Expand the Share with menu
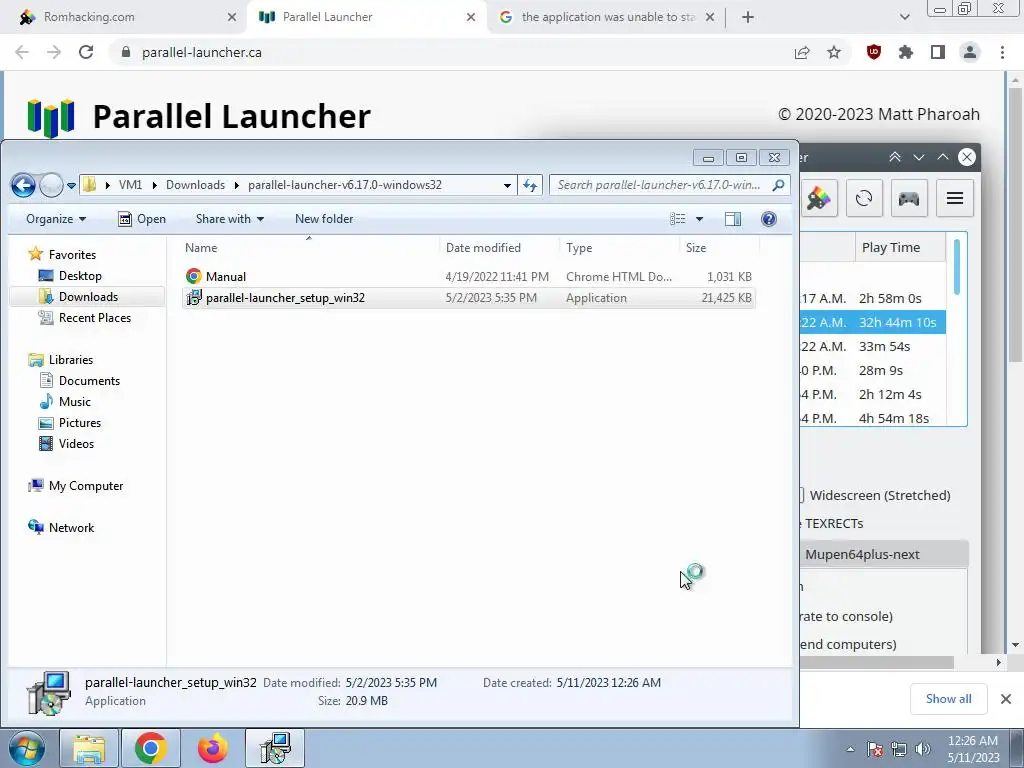1024x768 pixels. (230, 219)
